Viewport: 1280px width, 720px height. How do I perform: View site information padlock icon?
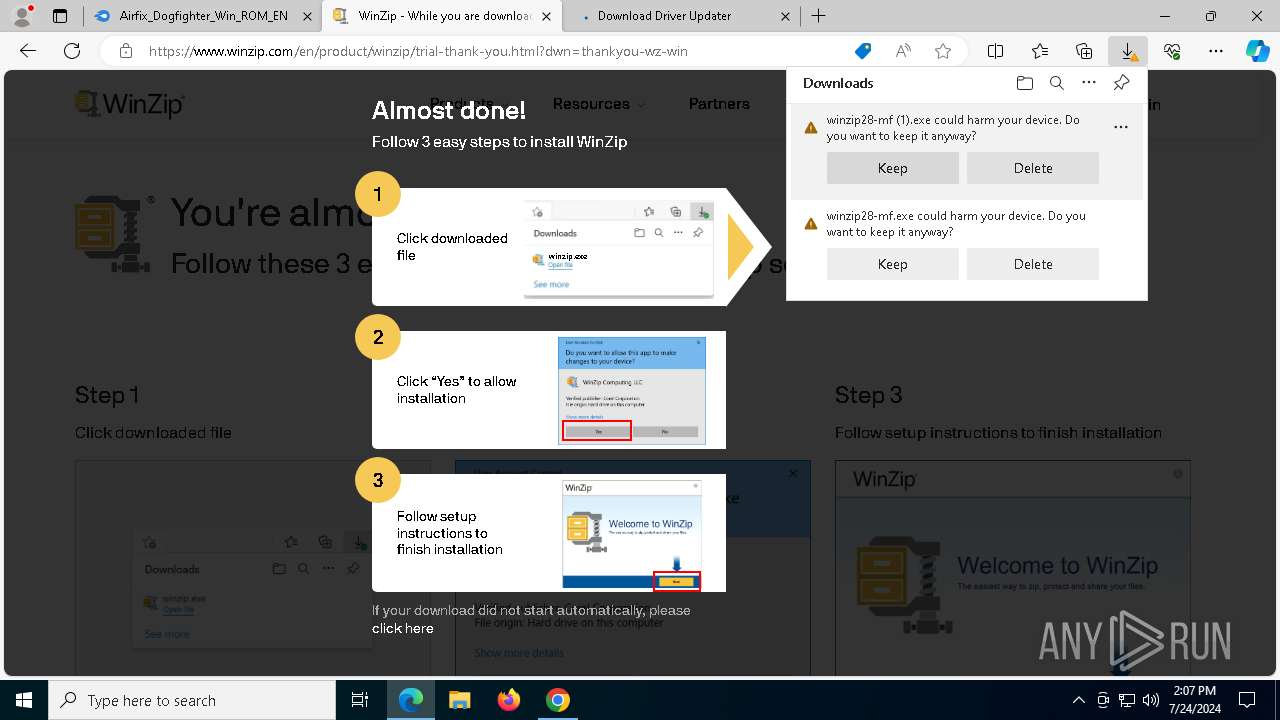coord(125,51)
